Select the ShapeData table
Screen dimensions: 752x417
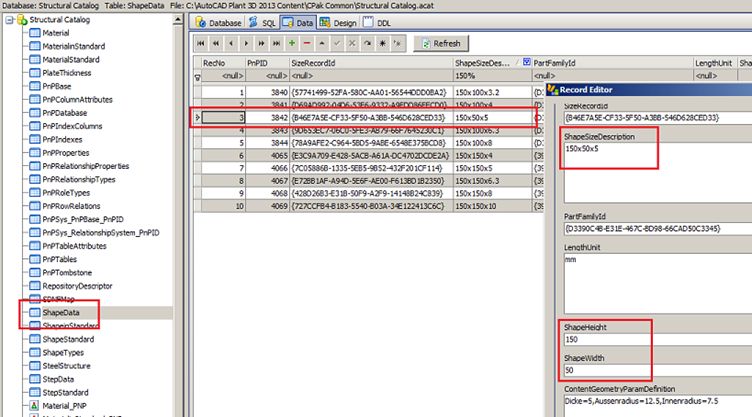pyautogui.click(x=61, y=312)
